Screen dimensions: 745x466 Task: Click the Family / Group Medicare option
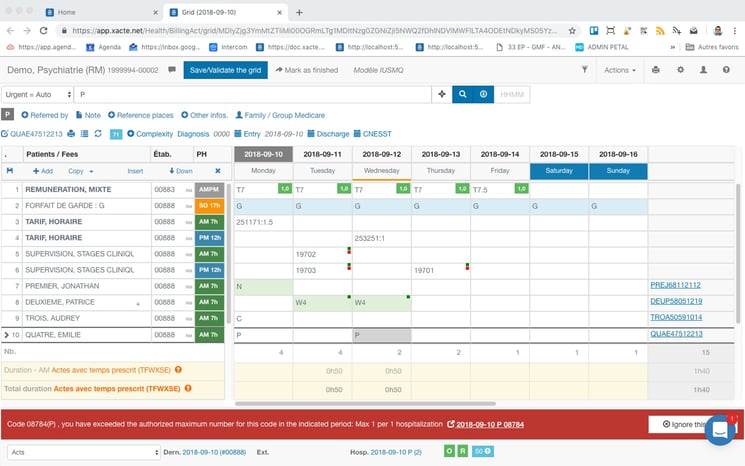[280, 115]
